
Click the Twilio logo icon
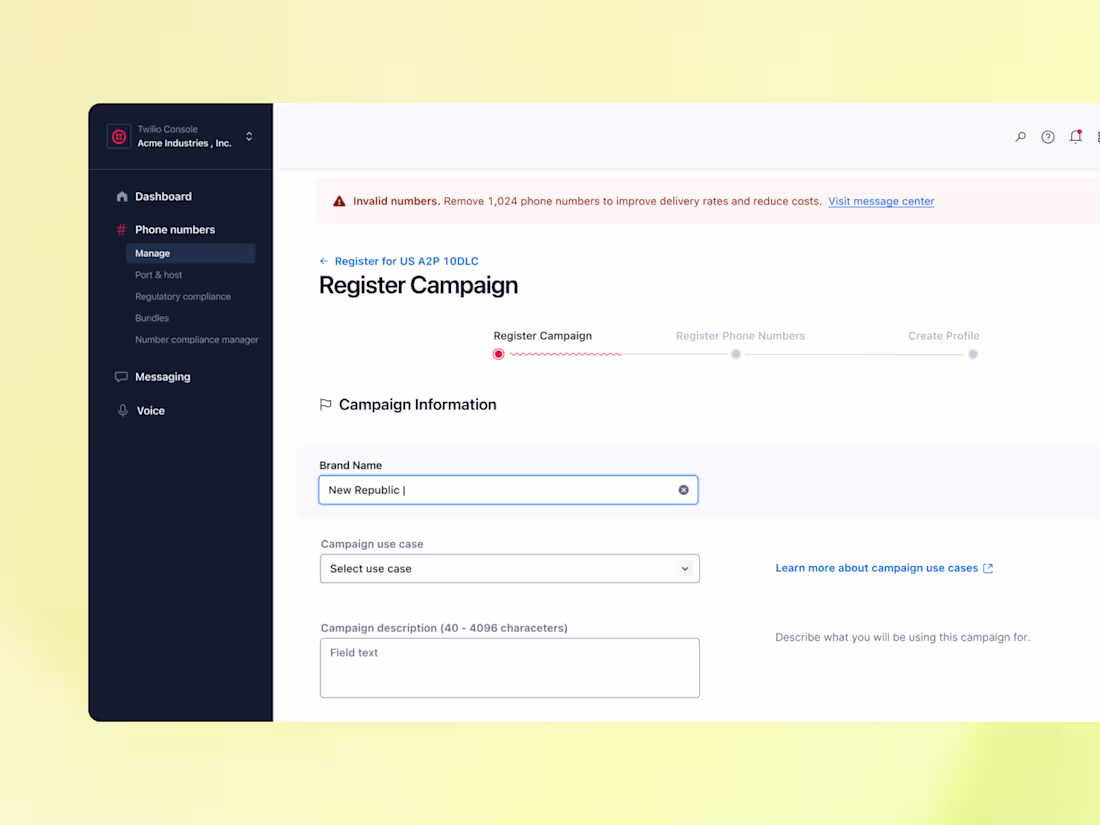point(119,136)
